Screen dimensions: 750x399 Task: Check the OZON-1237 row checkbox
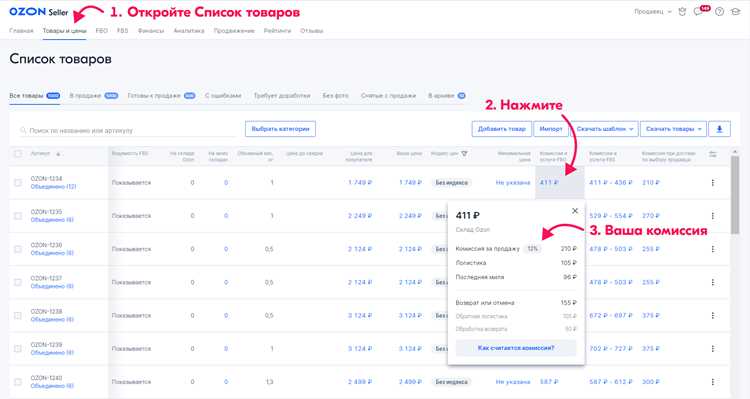[x=18, y=282]
